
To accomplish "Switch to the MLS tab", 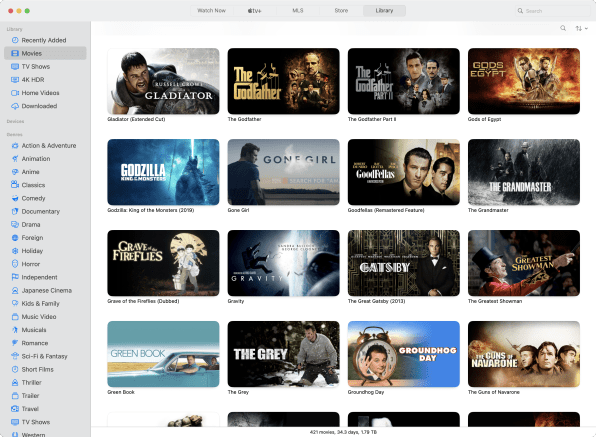I will tap(298, 11).
